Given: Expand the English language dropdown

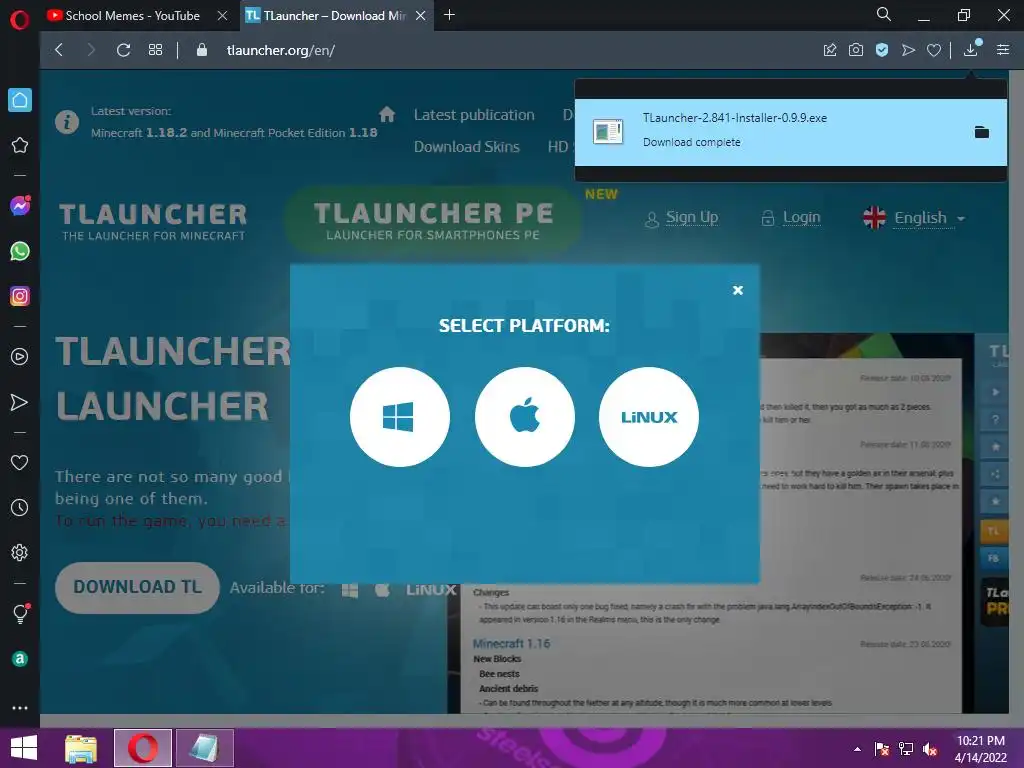Looking at the screenshot, I should coord(914,217).
